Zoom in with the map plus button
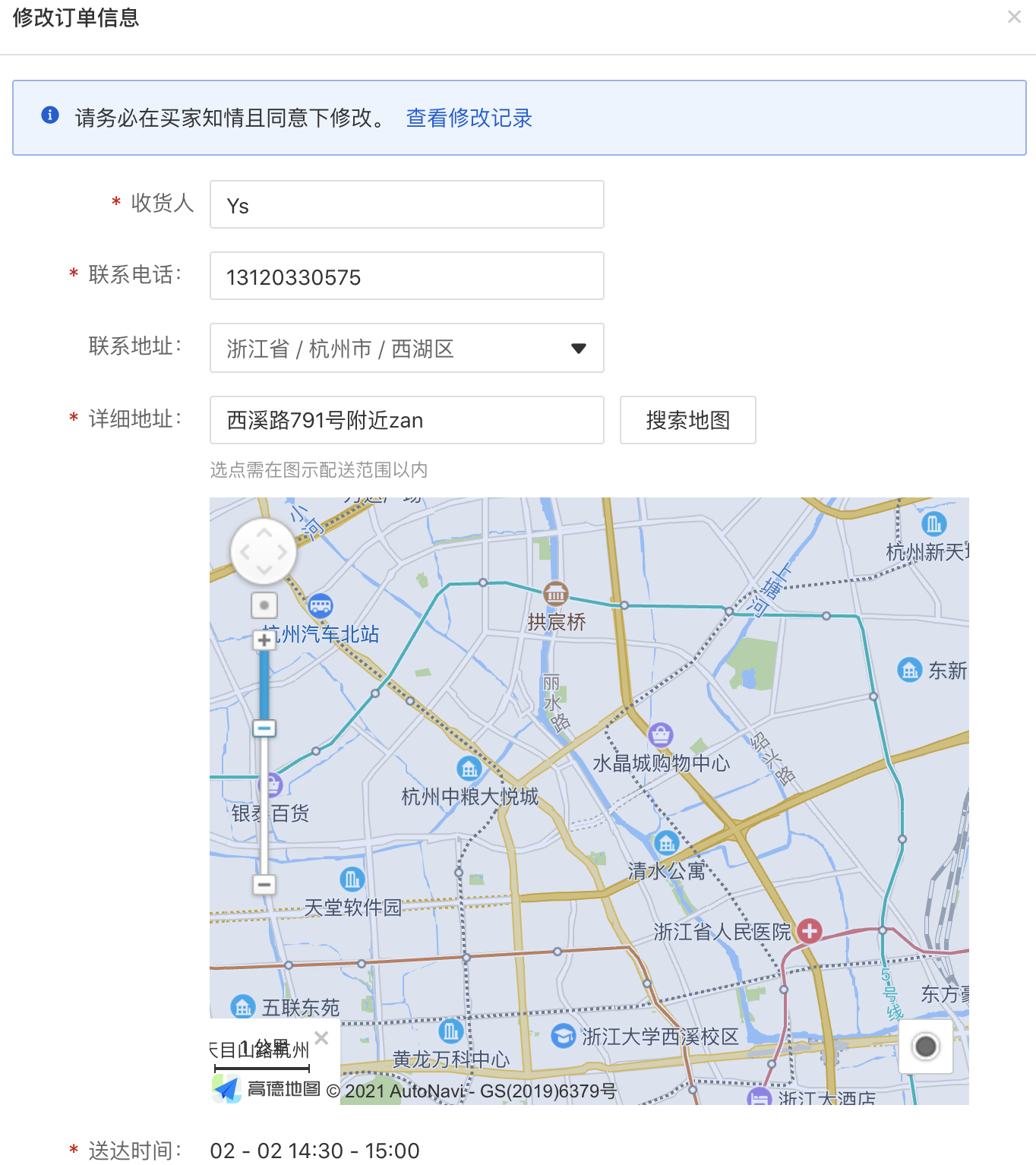This screenshot has width=1036, height=1165. pos(264,640)
